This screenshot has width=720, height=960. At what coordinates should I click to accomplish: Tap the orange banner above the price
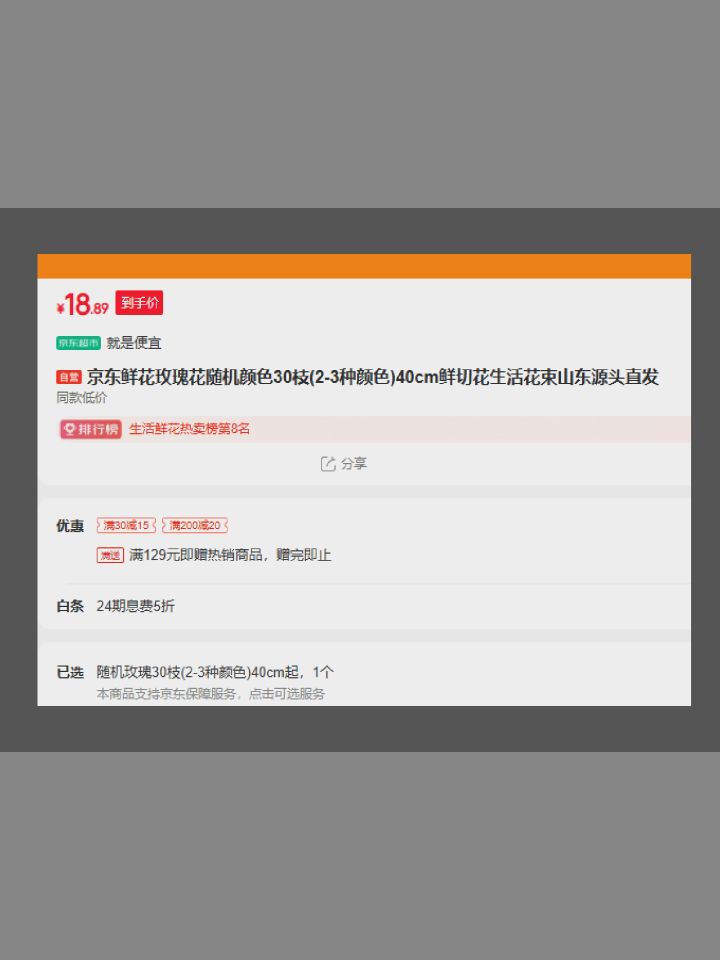[364, 266]
